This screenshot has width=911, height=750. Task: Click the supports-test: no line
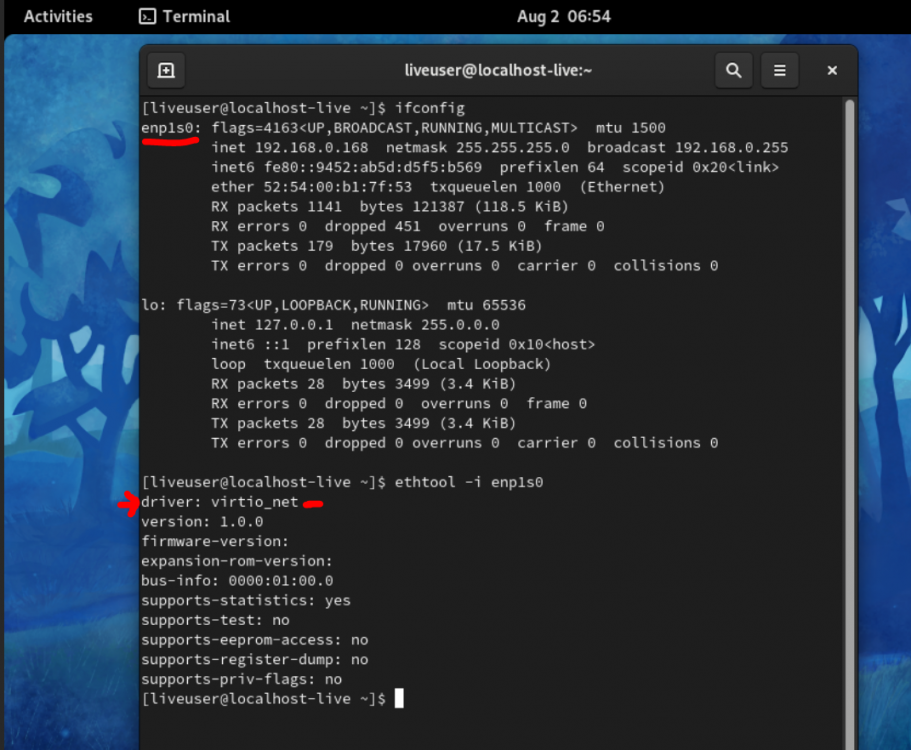[x=215, y=620]
